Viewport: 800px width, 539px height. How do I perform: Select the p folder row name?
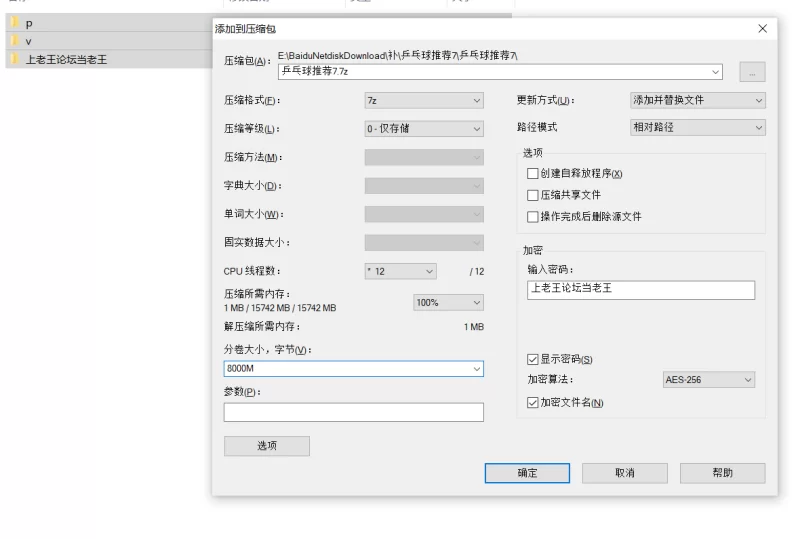pyautogui.click(x=29, y=23)
